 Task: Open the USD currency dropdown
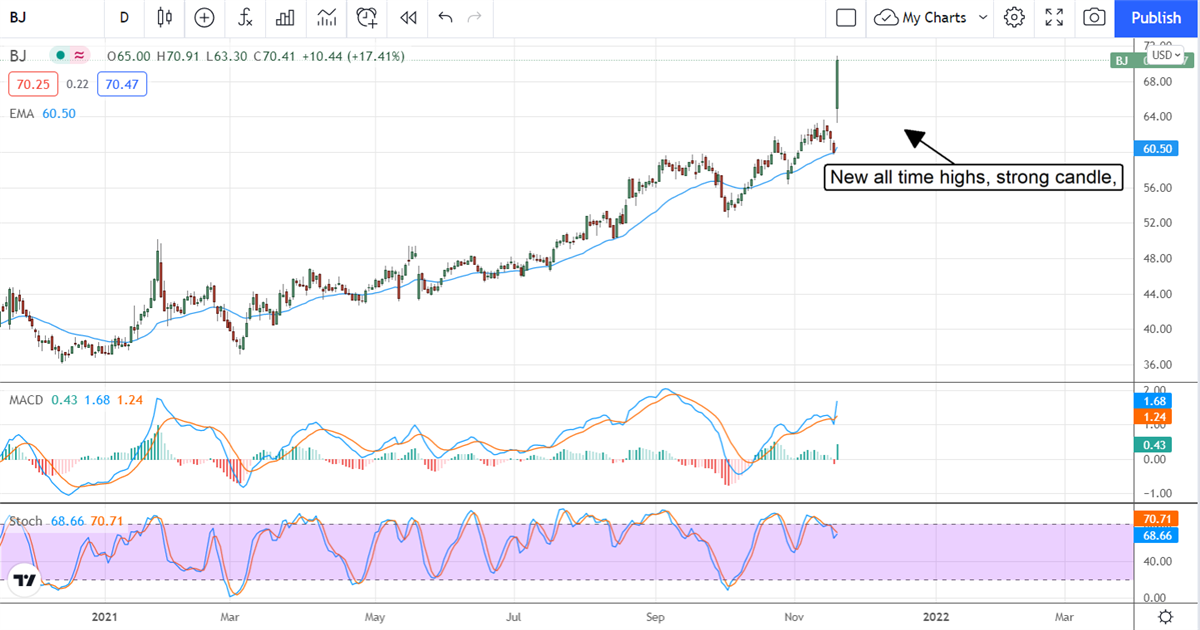tap(1164, 54)
